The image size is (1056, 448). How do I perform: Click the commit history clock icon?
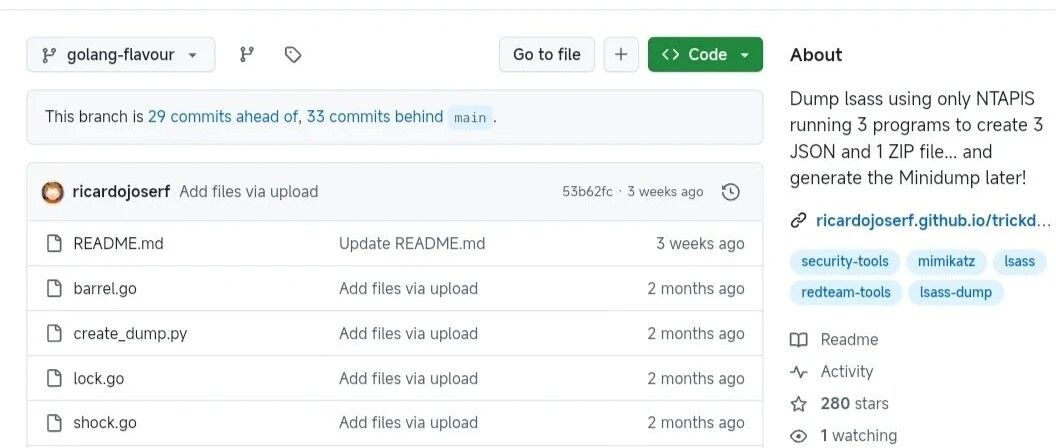pos(731,192)
